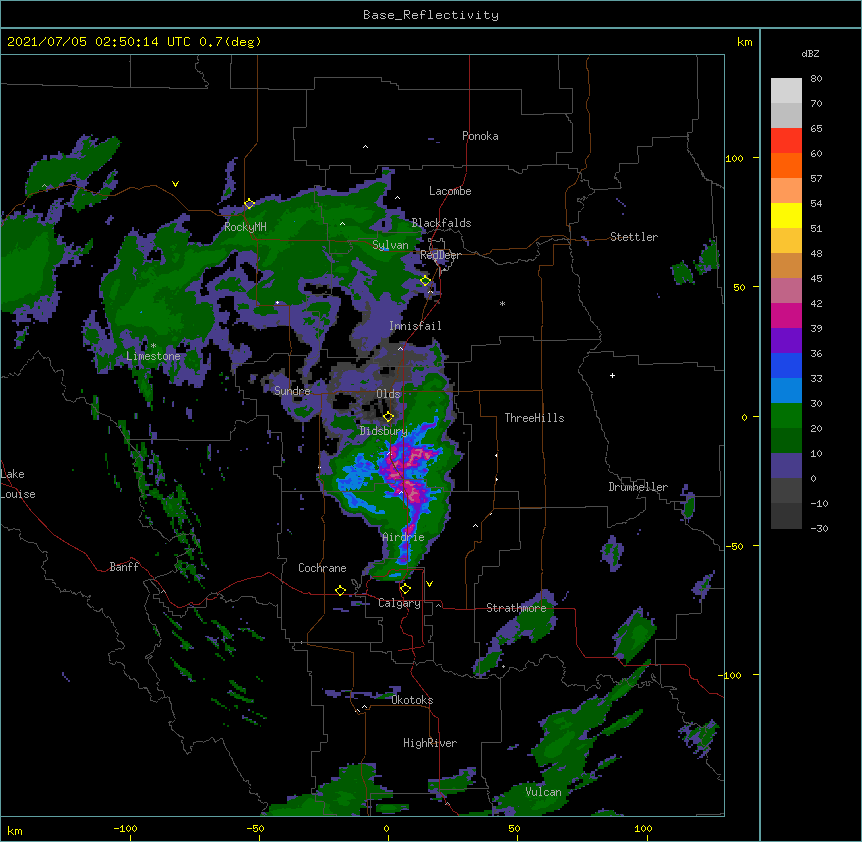Click the Calgary city label
This screenshot has width=862, height=842.
click(x=399, y=603)
